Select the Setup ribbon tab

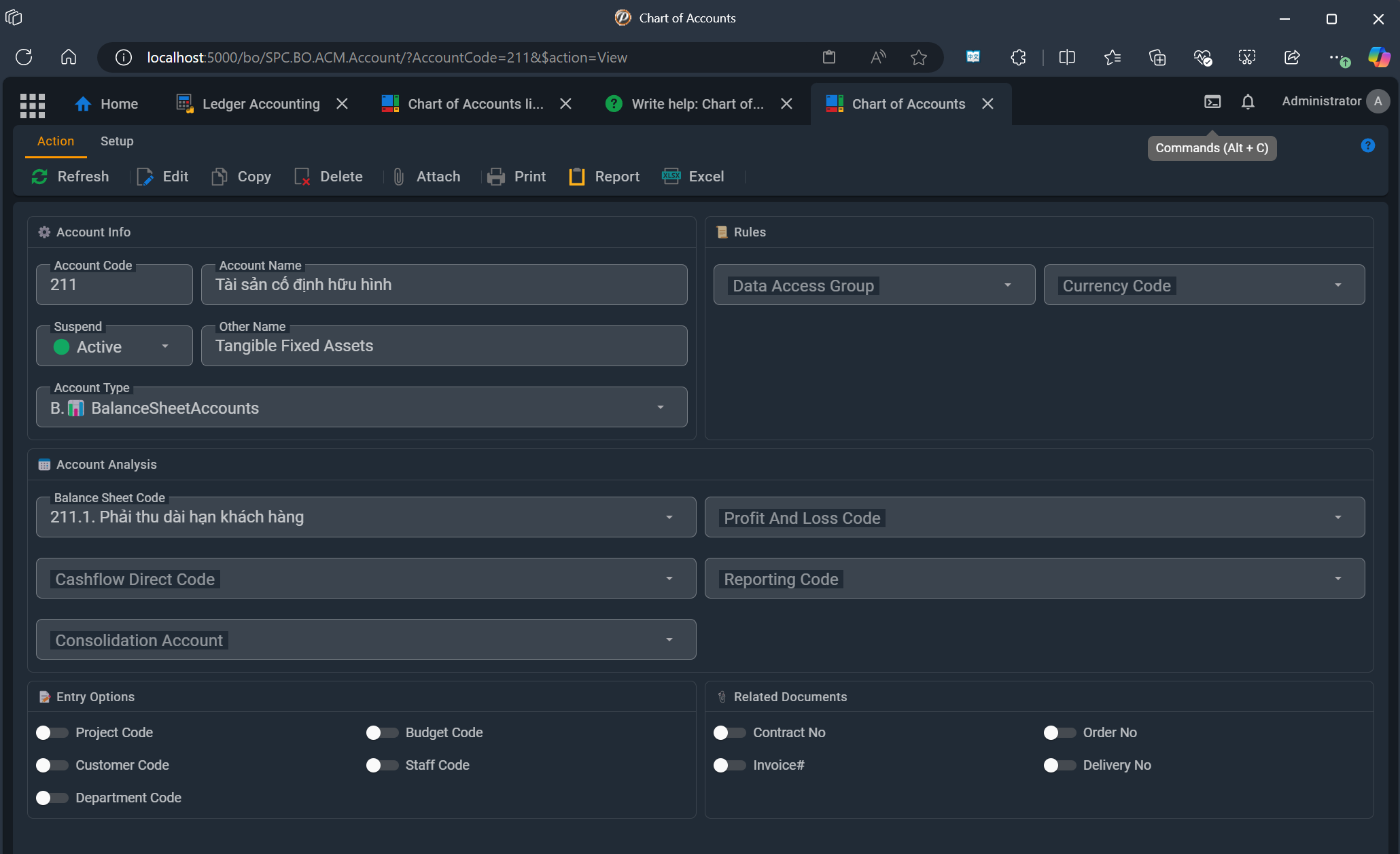(x=117, y=141)
